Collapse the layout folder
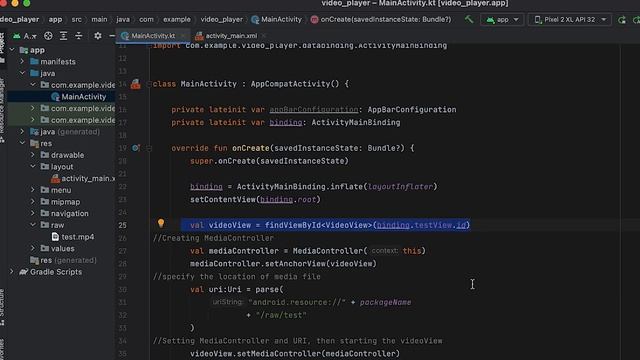The width and height of the screenshot is (640, 360). pos(33,167)
